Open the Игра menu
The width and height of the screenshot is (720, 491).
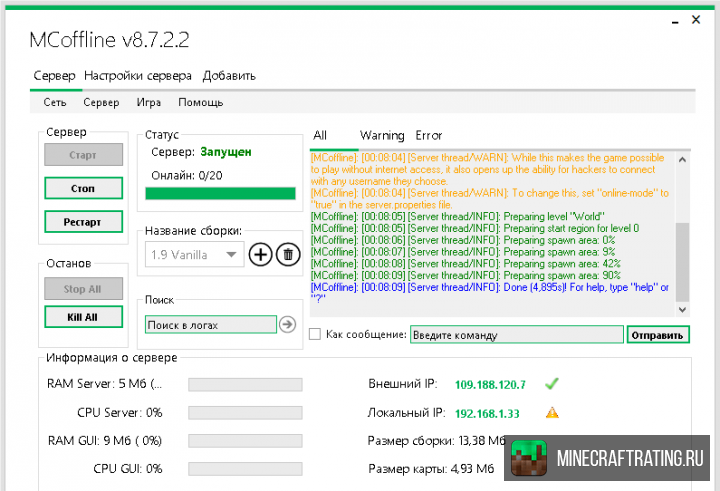click(x=148, y=102)
